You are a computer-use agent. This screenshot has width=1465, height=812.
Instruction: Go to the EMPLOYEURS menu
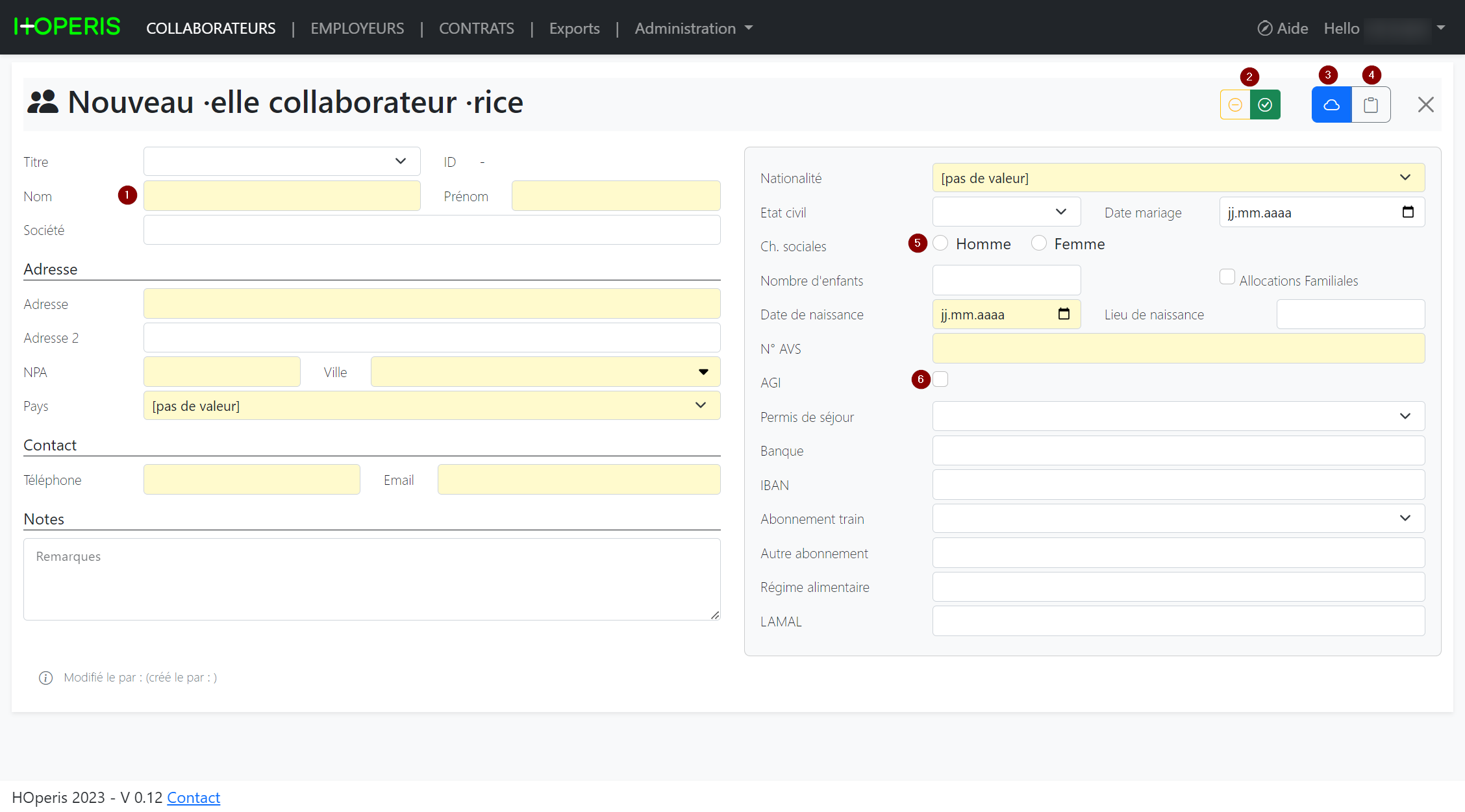tap(357, 28)
